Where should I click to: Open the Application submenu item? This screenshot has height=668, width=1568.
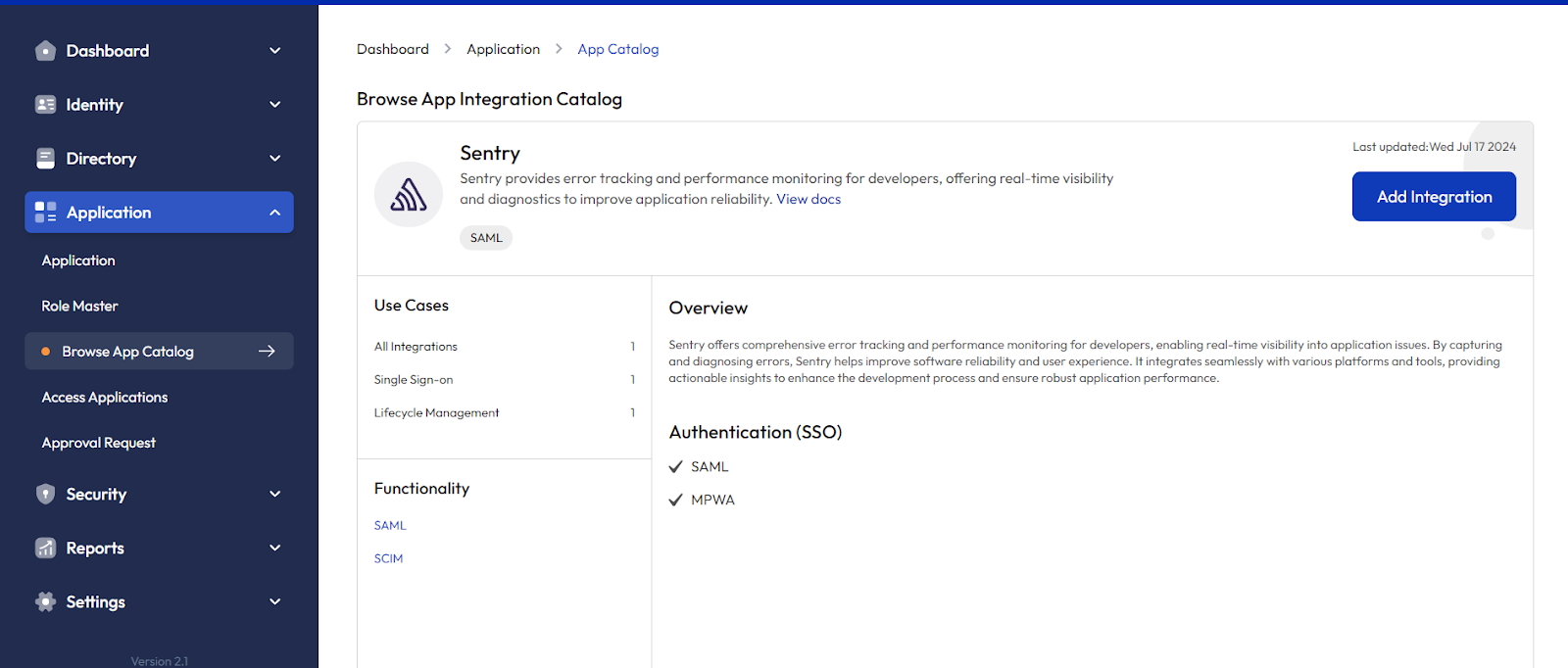click(x=78, y=261)
